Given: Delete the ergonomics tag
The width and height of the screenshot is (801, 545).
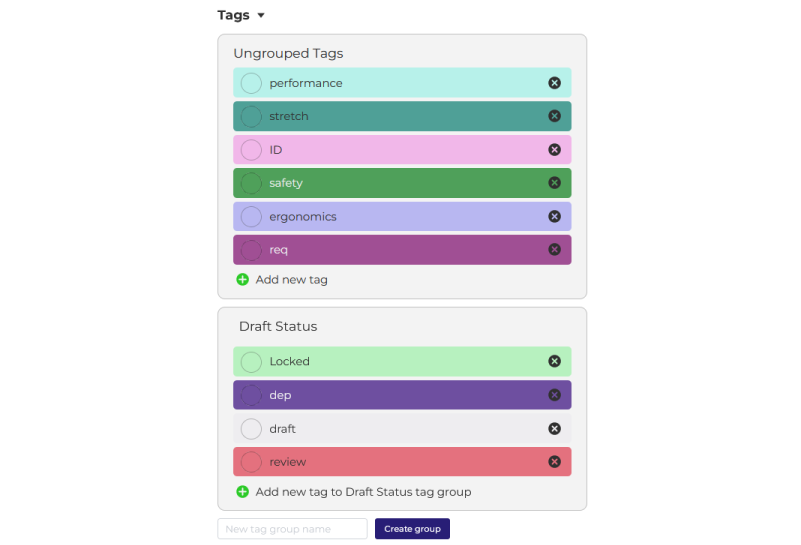Looking at the screenshot, I should pyautogui.click(x=554, y=217).
